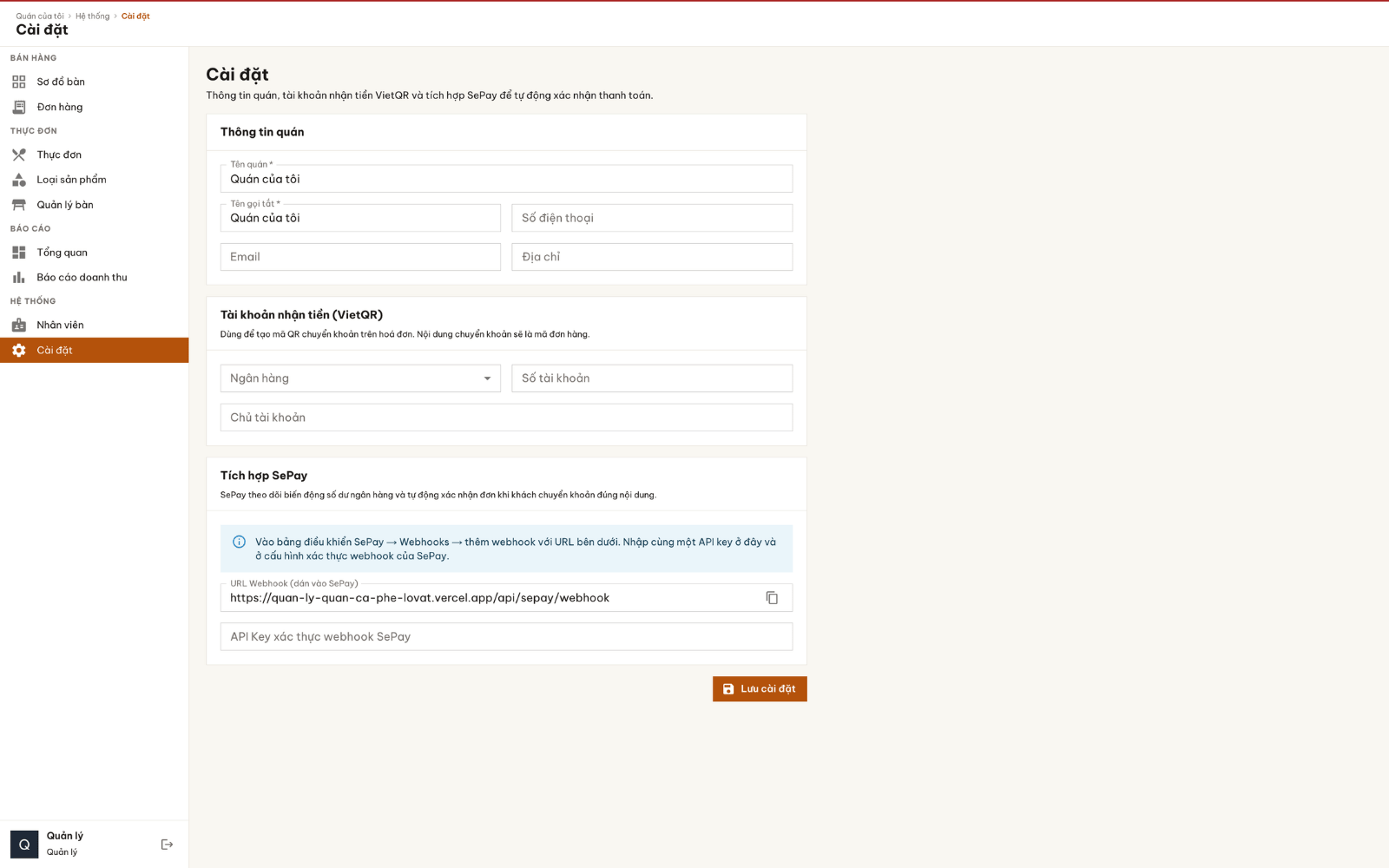The width and height of the screenshot is (1389, 868).
Task: Click the Số tài khoản field
Action: pyautogui.click(x=652, y=378)
